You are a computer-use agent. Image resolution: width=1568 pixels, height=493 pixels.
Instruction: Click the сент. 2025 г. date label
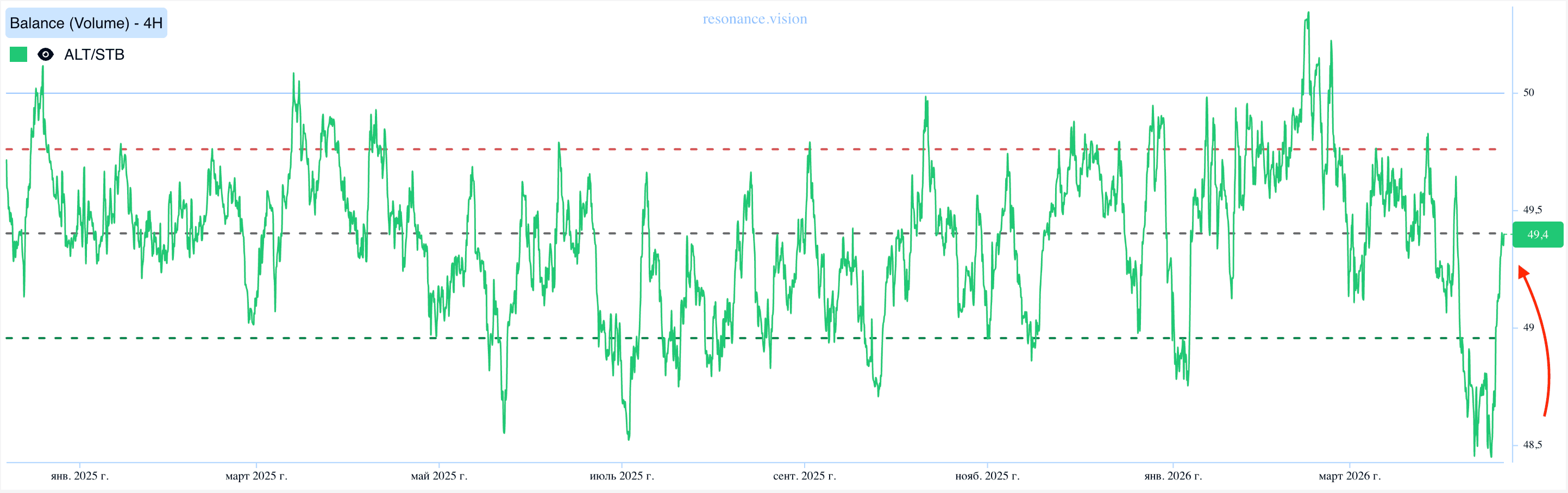[x=804, y=476]
